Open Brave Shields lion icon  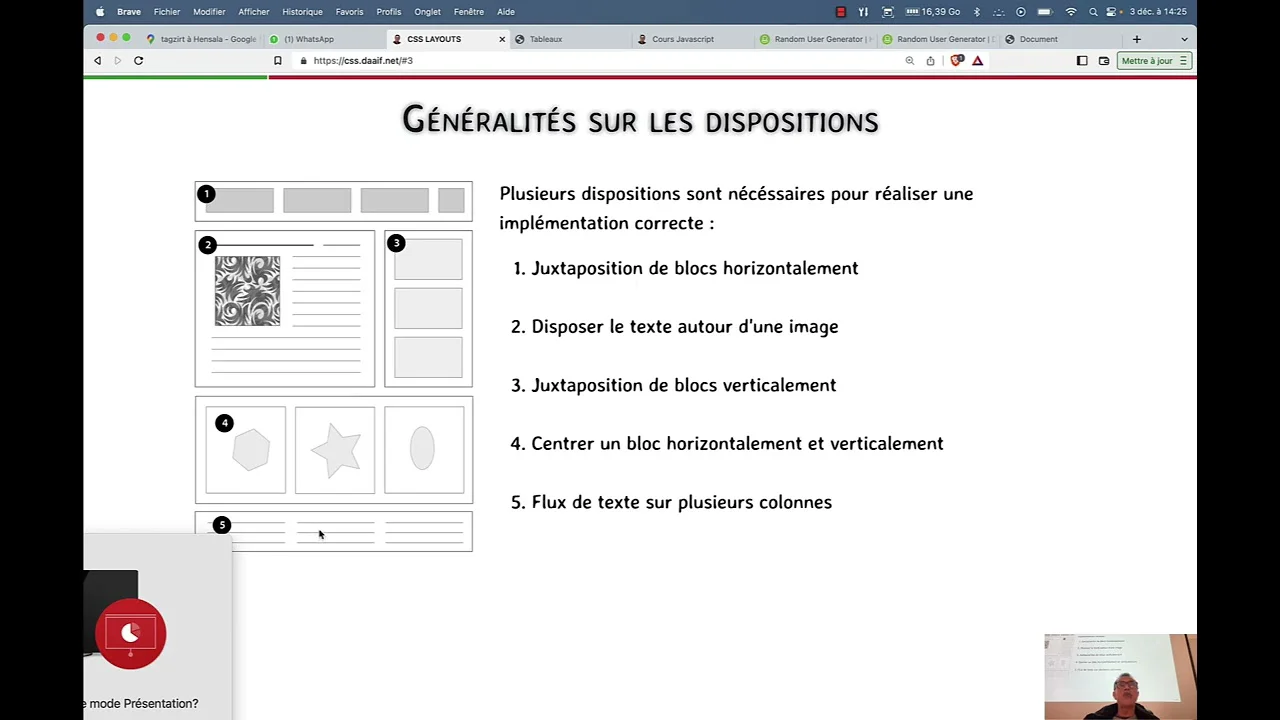pyautogui.click(x=957, y=61)
